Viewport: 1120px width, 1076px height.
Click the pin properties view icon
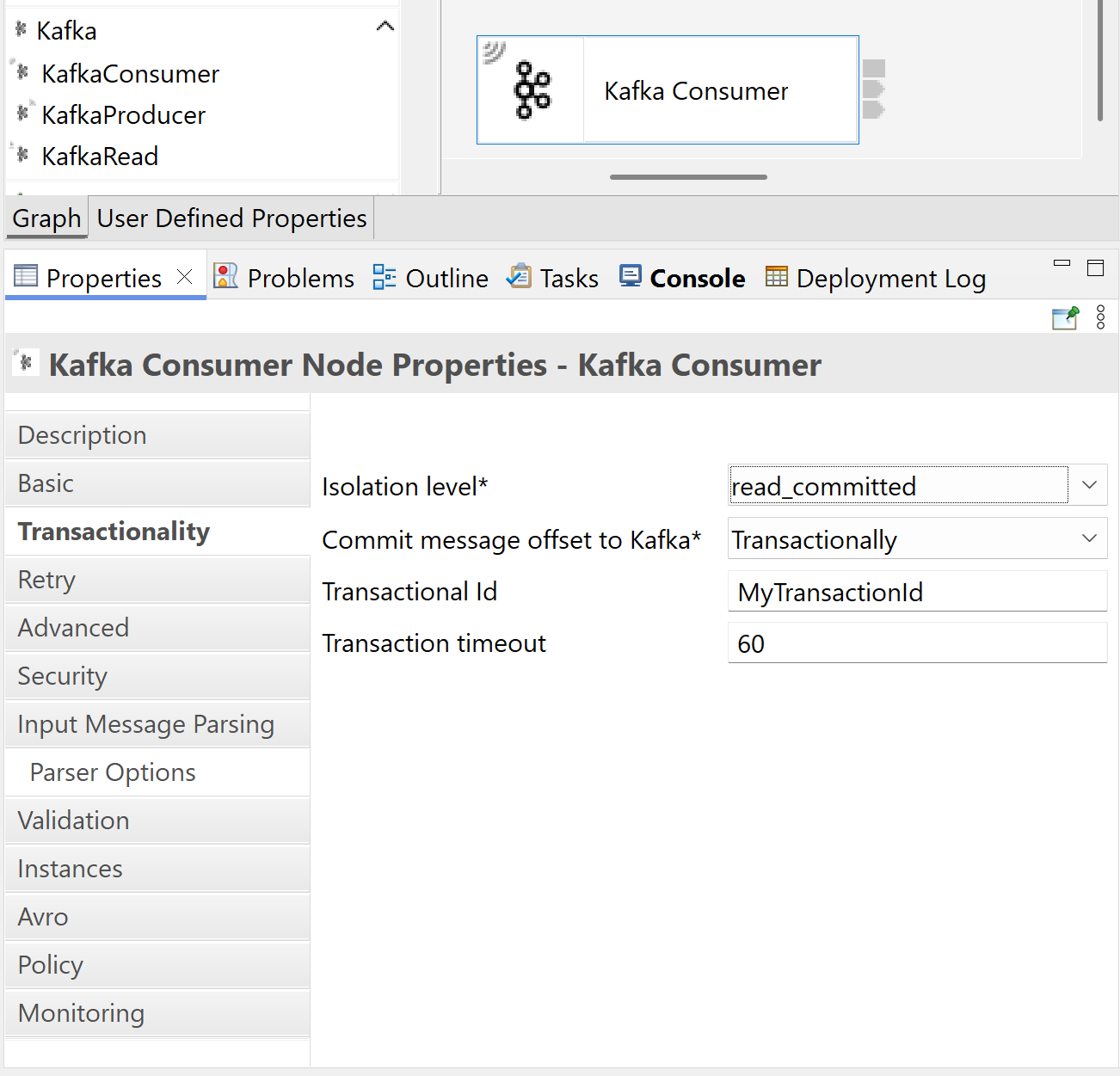1065,317
